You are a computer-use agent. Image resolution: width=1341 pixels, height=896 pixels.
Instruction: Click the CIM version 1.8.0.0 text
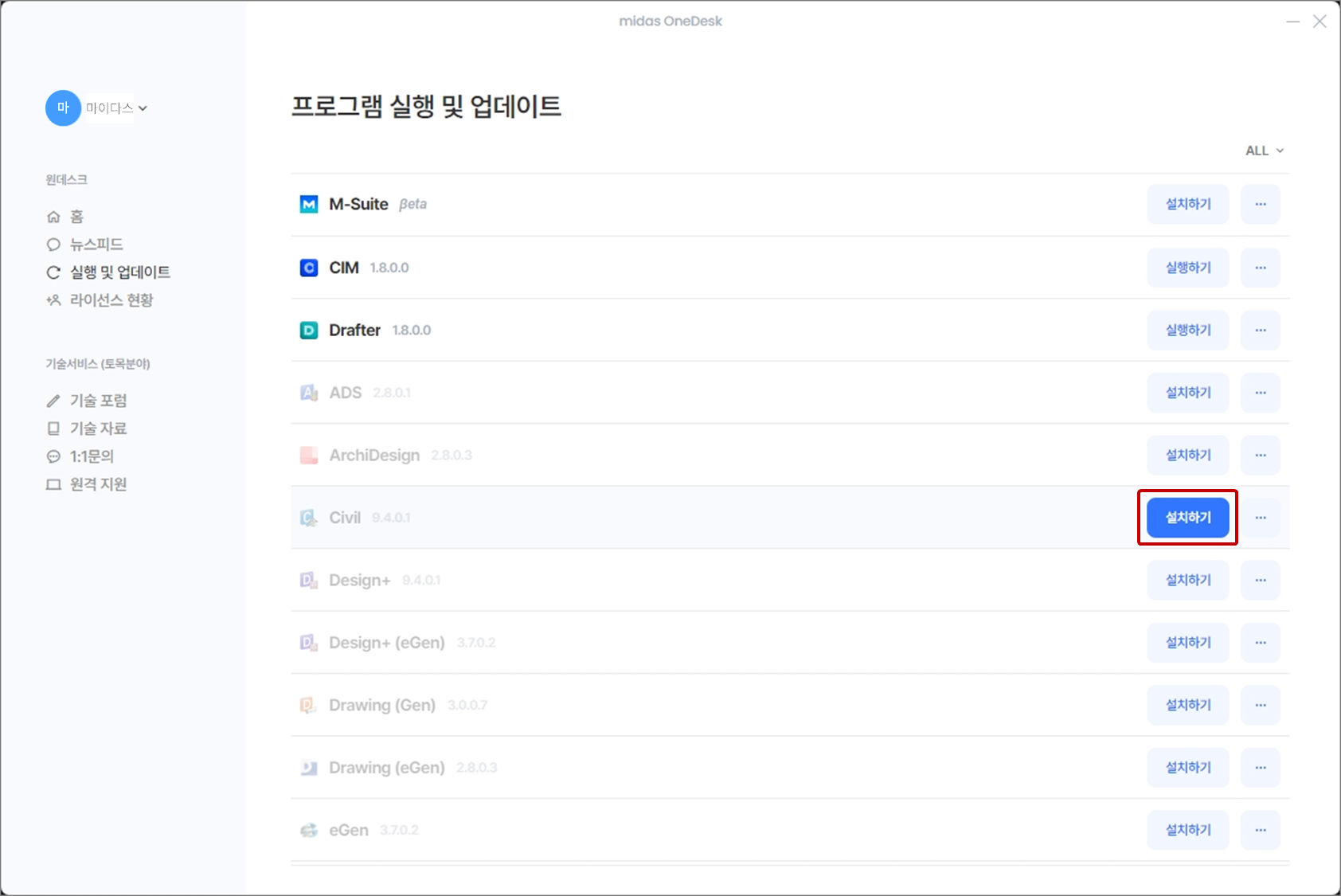click(389, 268)
